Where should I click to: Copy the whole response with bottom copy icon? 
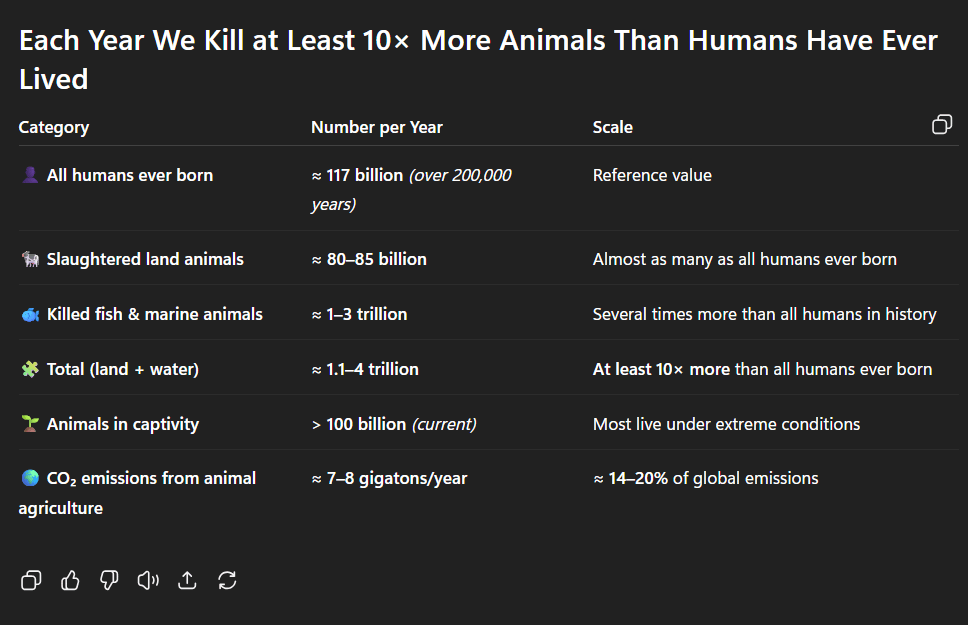[31, 580]
